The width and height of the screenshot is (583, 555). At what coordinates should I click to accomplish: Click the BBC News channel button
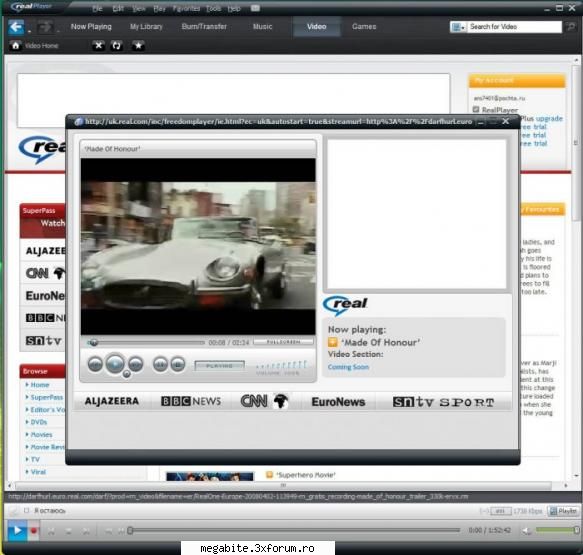[191, 401]
